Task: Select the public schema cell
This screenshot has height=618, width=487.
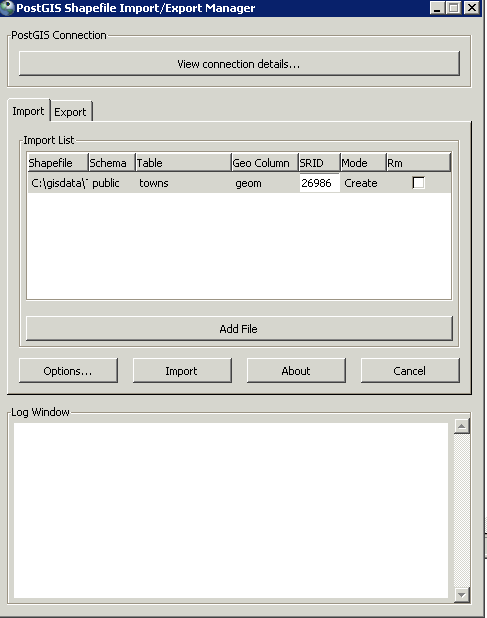Action: [x=112, y=183]
